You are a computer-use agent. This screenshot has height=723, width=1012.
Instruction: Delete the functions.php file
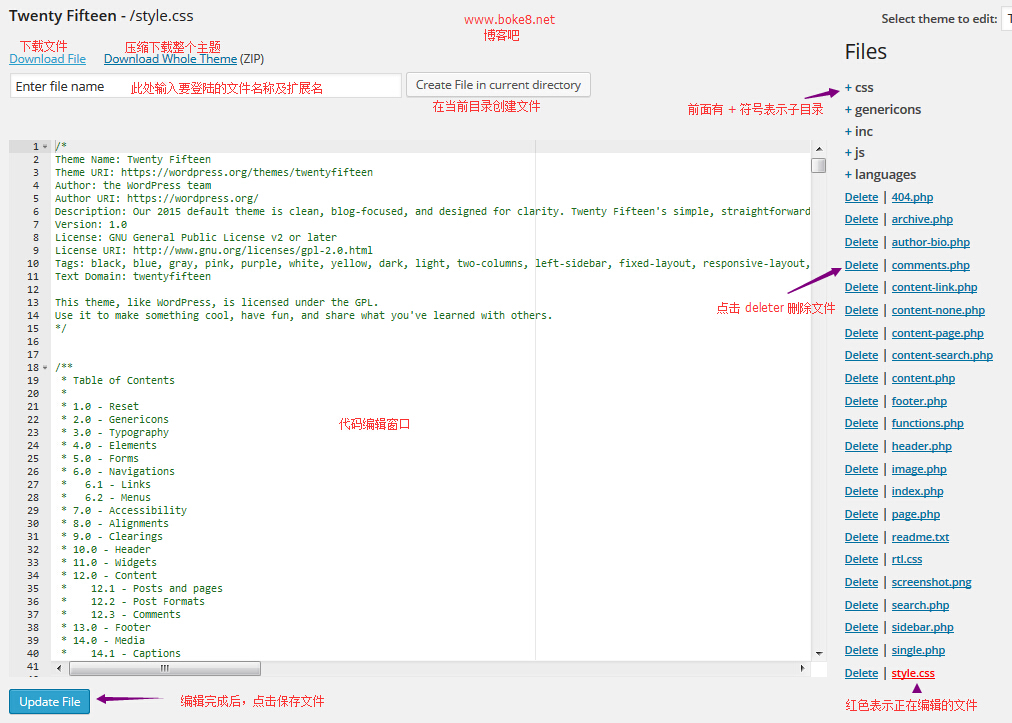pos(861,423)
